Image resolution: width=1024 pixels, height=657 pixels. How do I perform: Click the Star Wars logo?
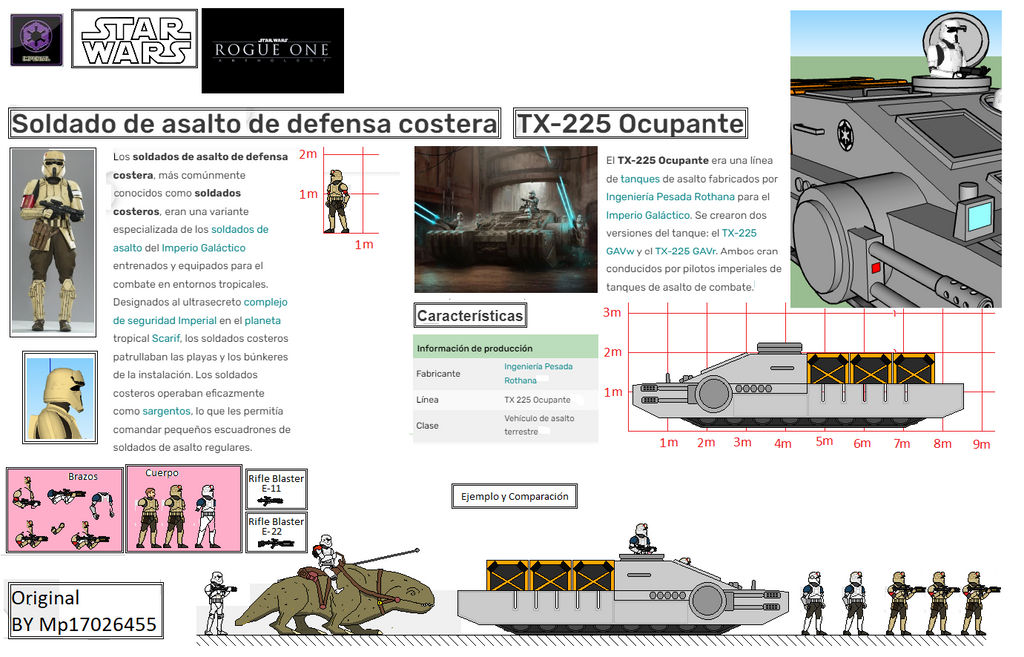pos(134,39)
